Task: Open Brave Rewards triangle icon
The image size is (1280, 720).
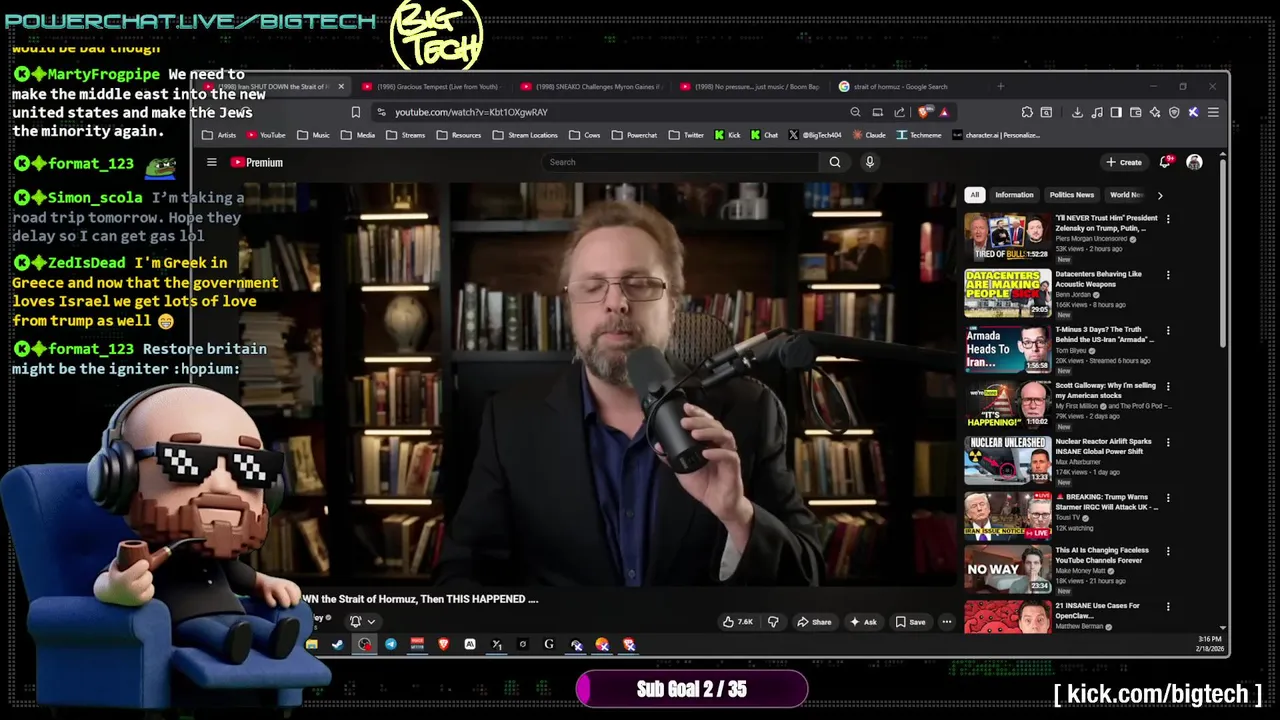Action: point(944,112)
